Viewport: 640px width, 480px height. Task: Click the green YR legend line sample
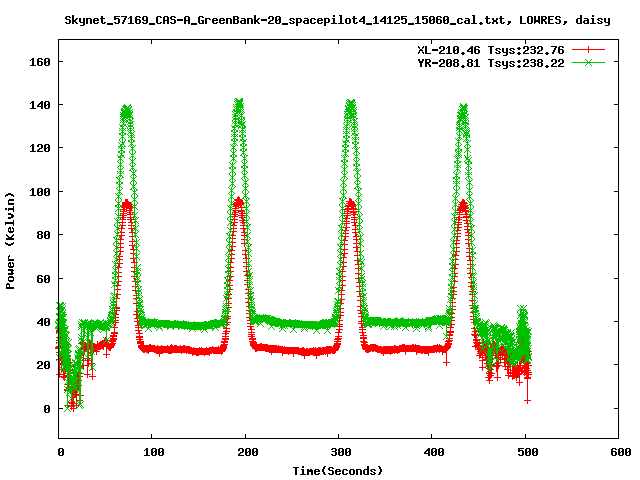588,62
